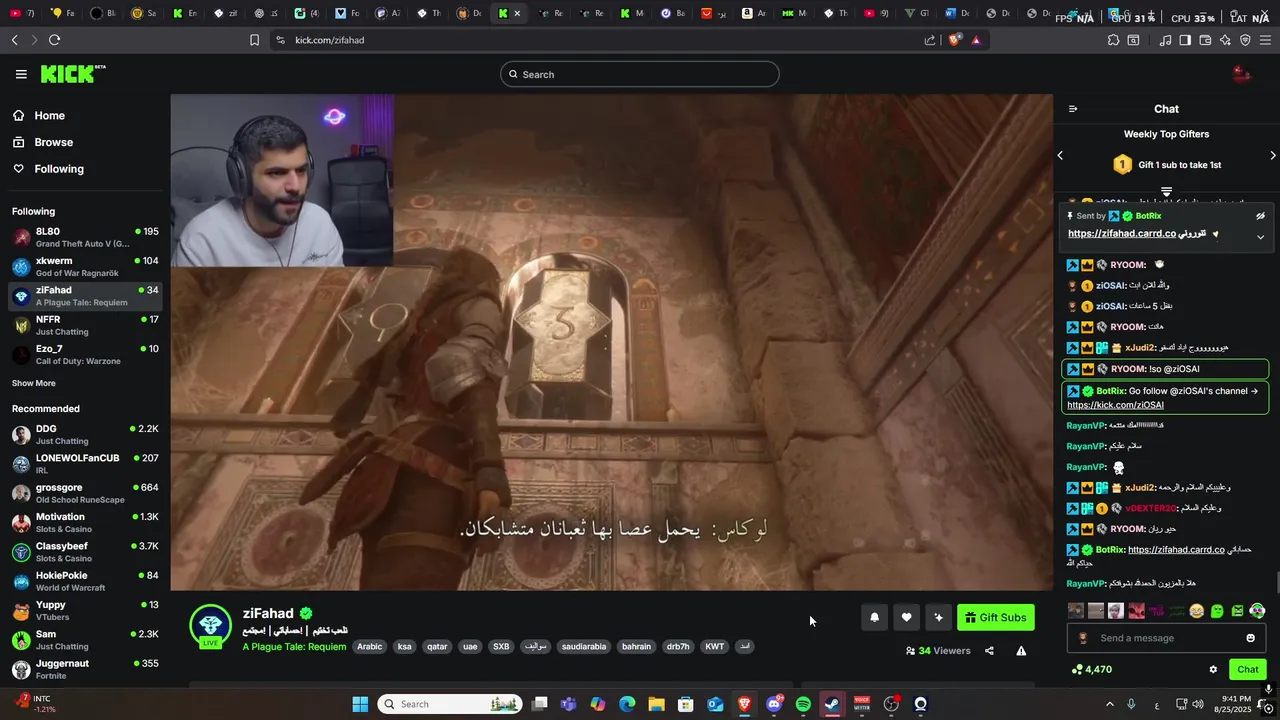
Task: Click the Arabic tag under the stream title
Action: (370, 647)
